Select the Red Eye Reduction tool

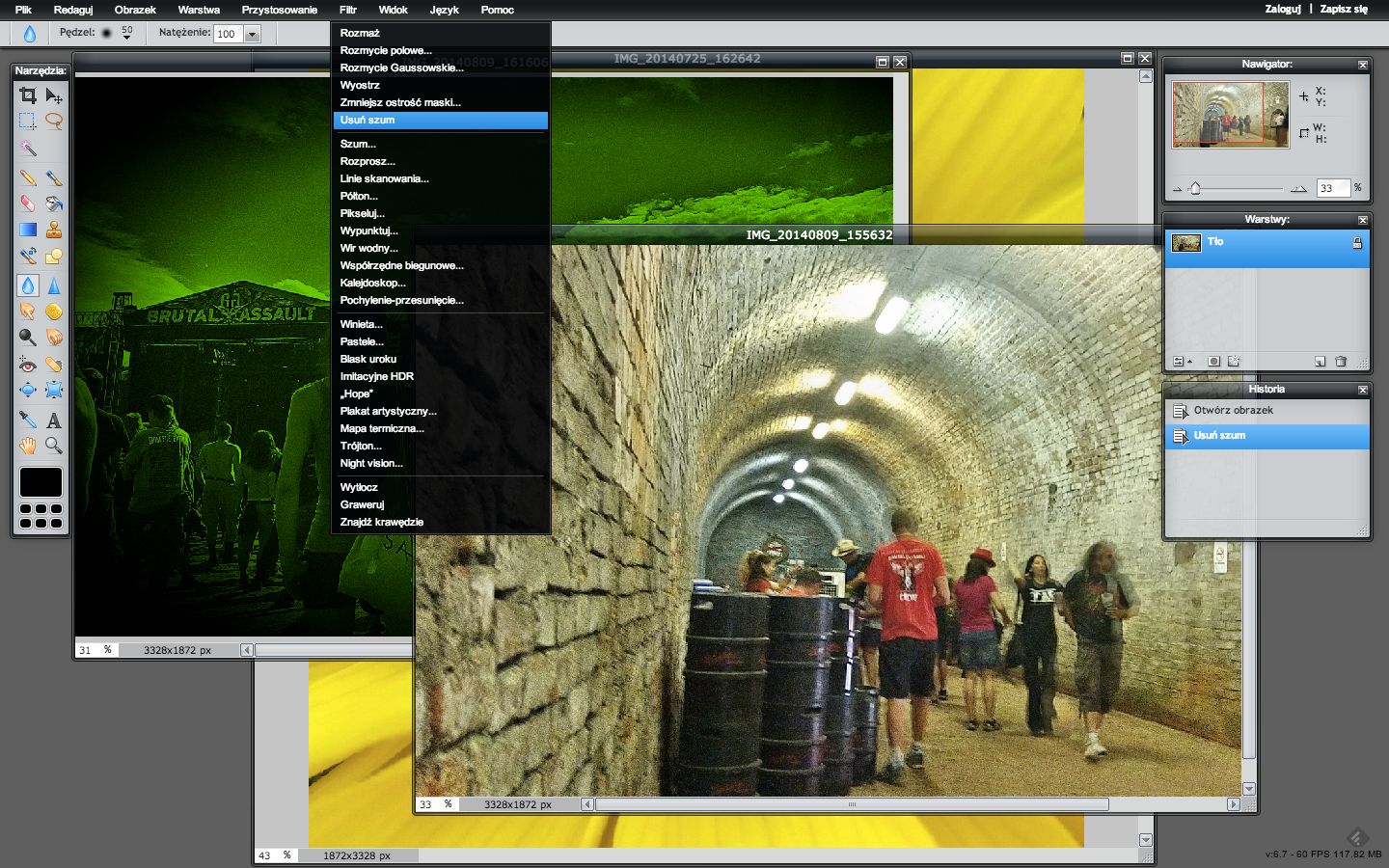click(28, 365)
